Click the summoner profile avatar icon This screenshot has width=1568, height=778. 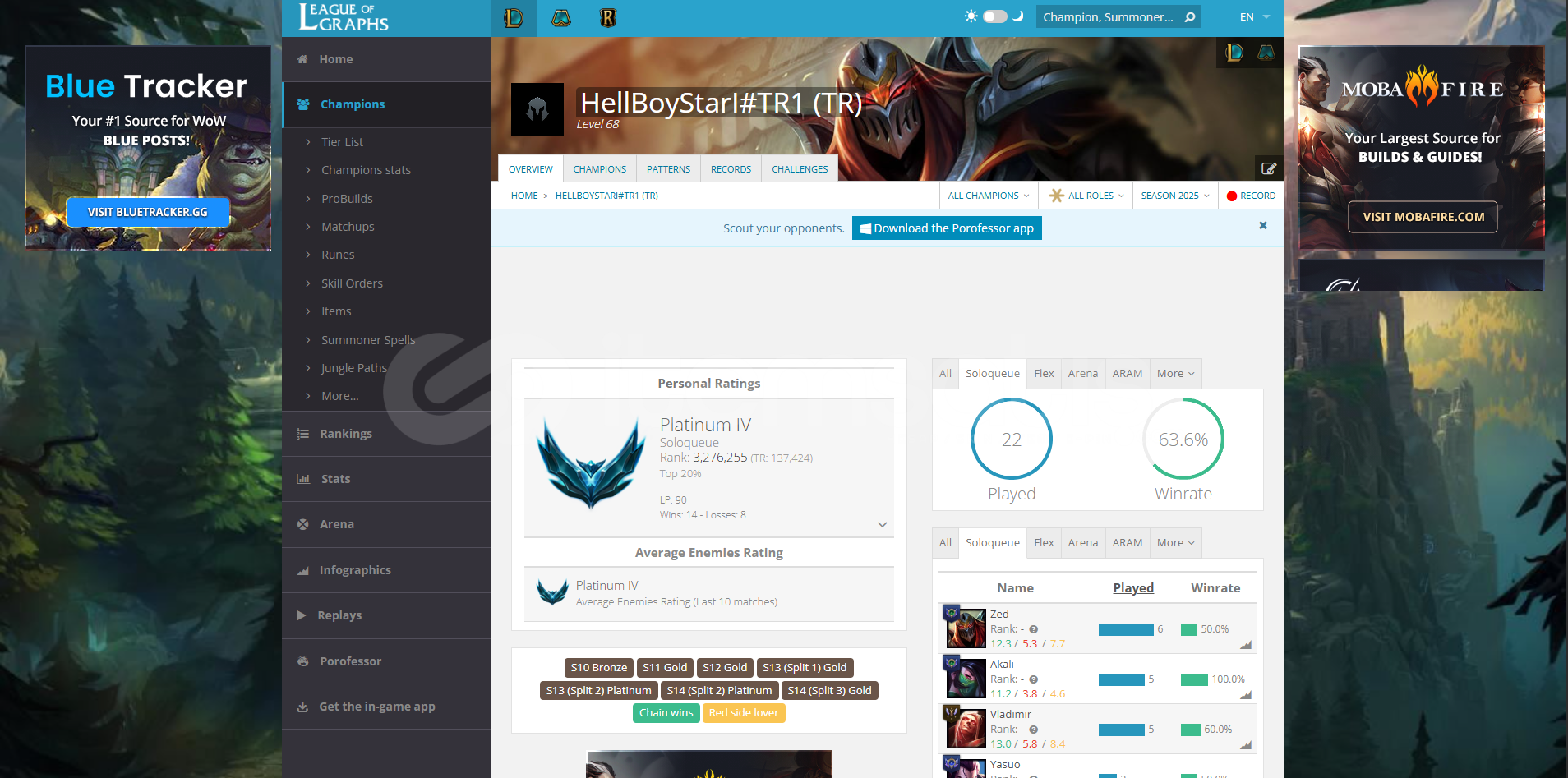coord(537,109)
